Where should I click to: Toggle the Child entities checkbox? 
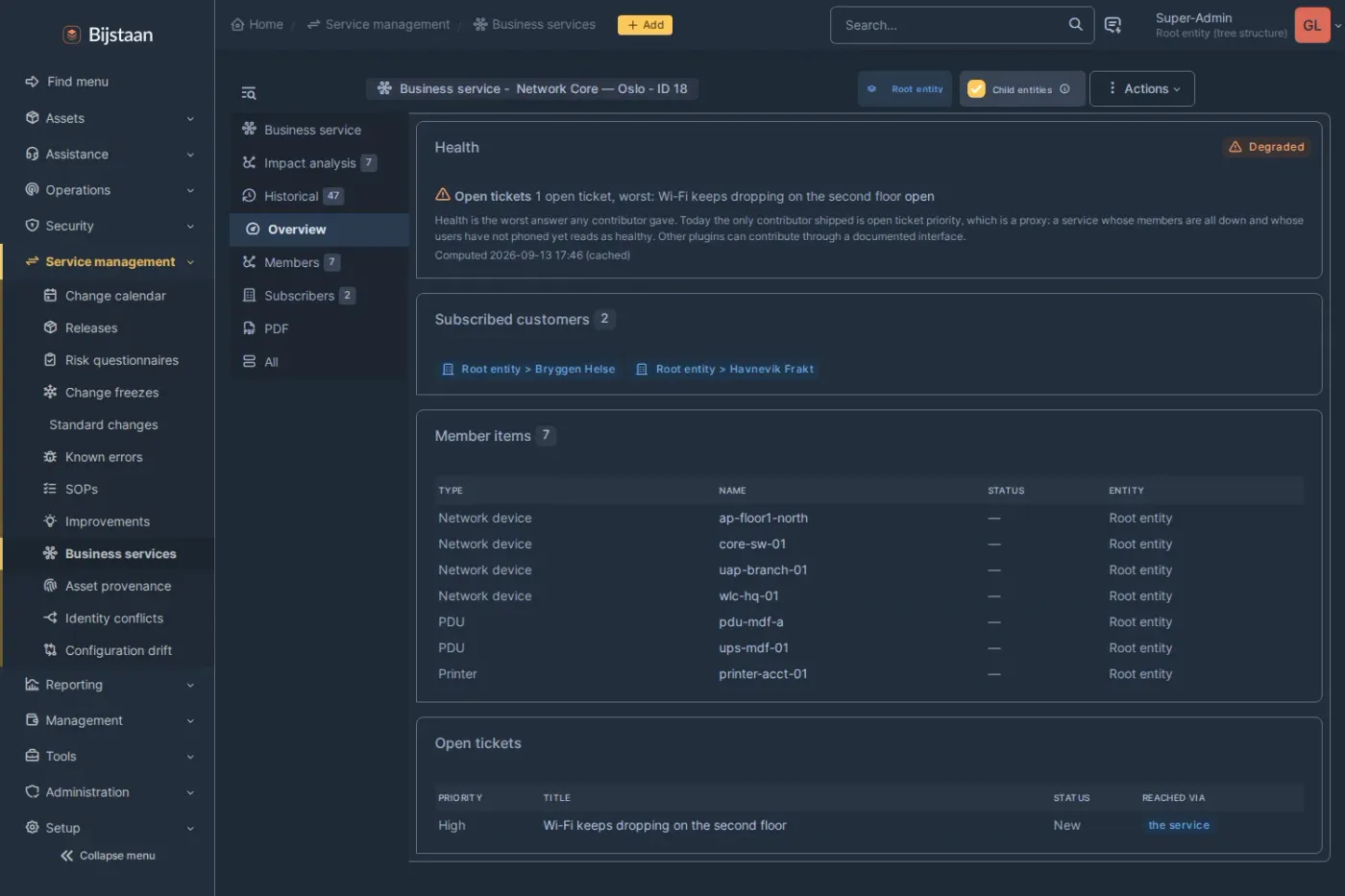point(976,89)
